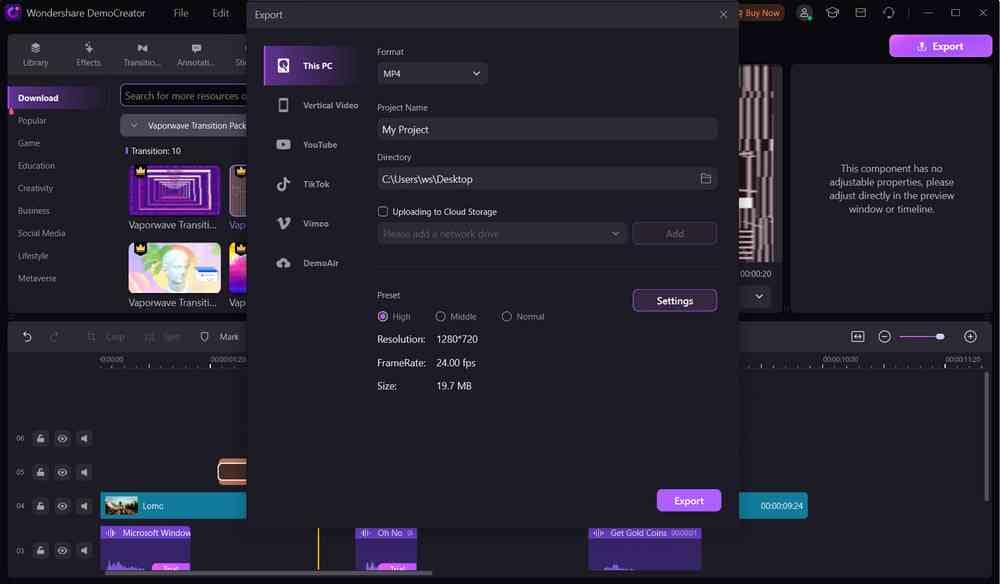This screenshot has width=1000, height=584.
Task: Zoom out timeline with minus icon
Action: (x=884, y=336)
